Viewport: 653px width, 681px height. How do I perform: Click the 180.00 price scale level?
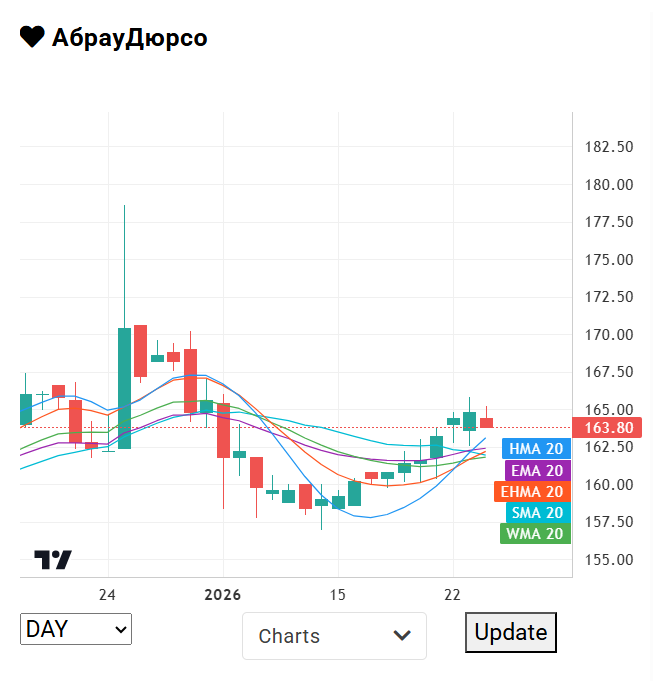coord(609,185)
